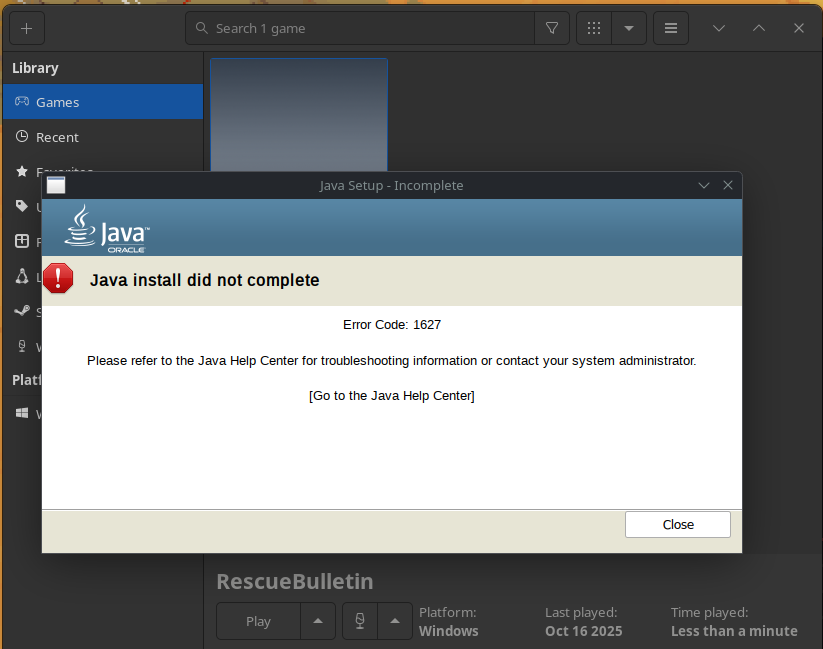Screen dimensions: 823x649
Task: Click the Linux penguin runner icon
Action: pyautogui.click(x=22, y=276)
